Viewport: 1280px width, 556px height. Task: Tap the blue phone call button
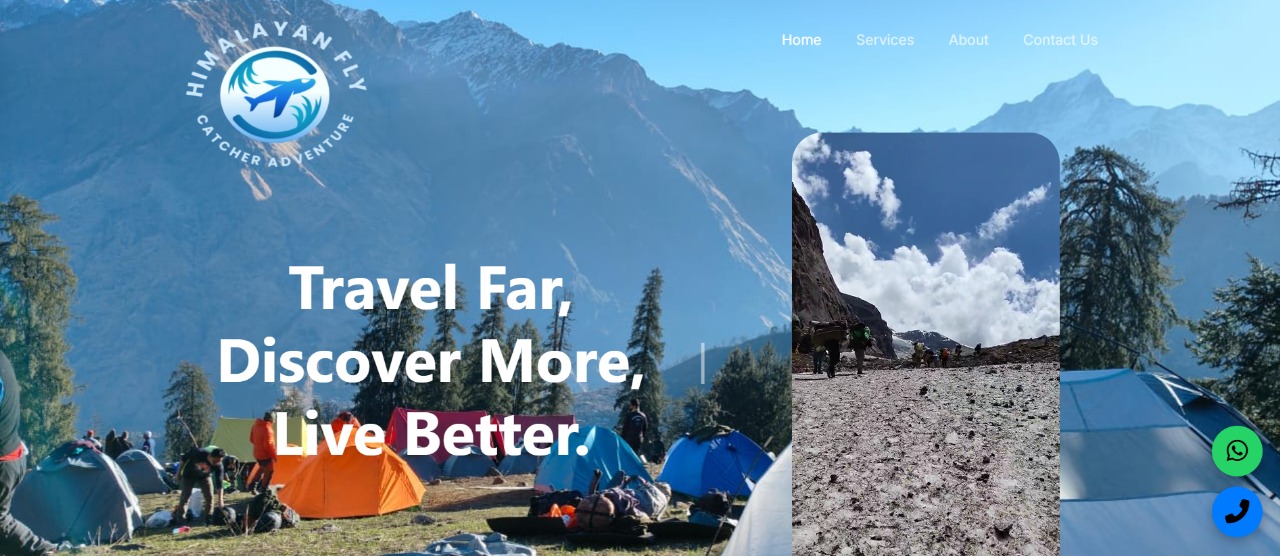[x=1237, y=512]
